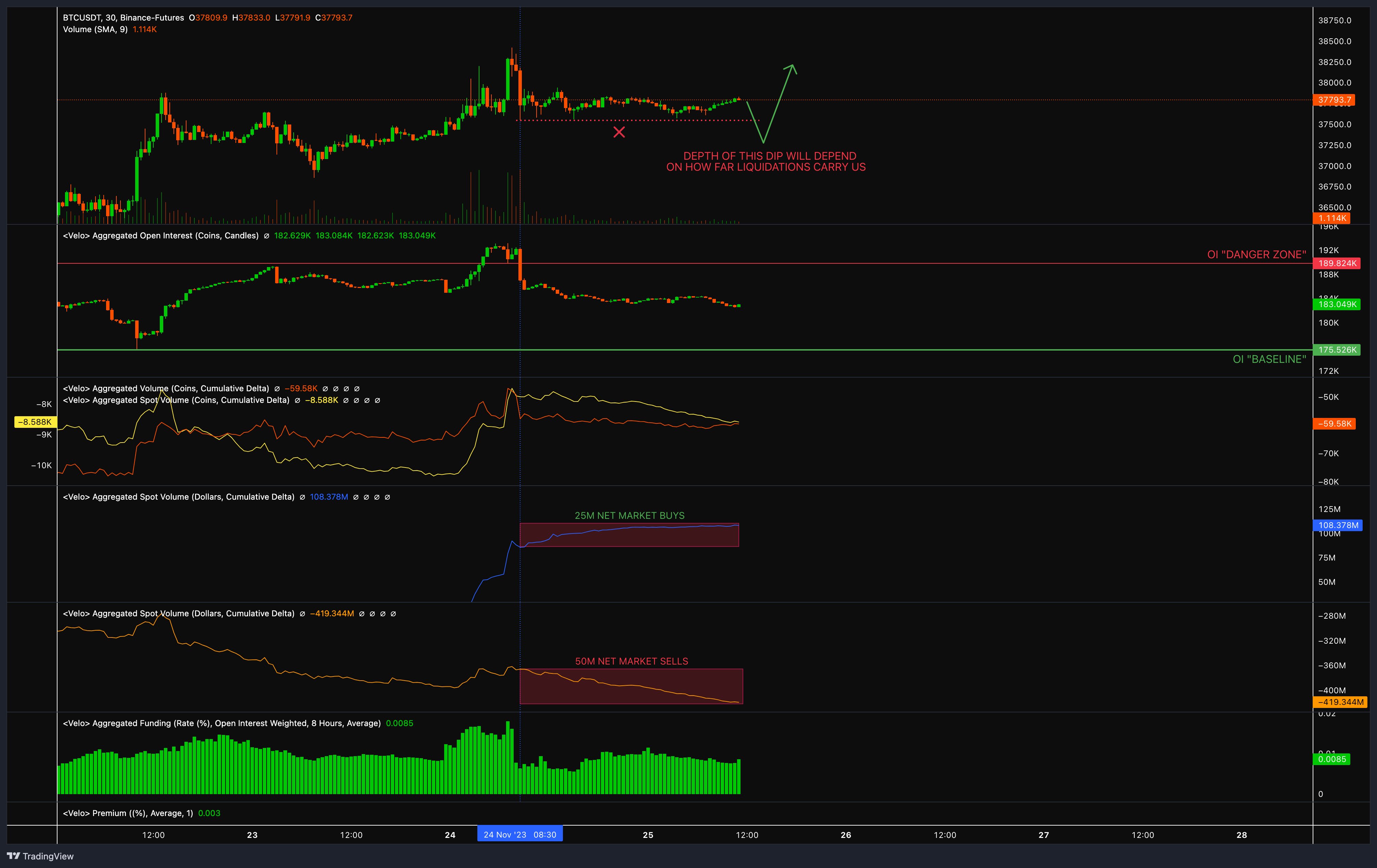Screen dimensions: 1377x868
Task: Click the TradingView logo
Action: point(40,856)
